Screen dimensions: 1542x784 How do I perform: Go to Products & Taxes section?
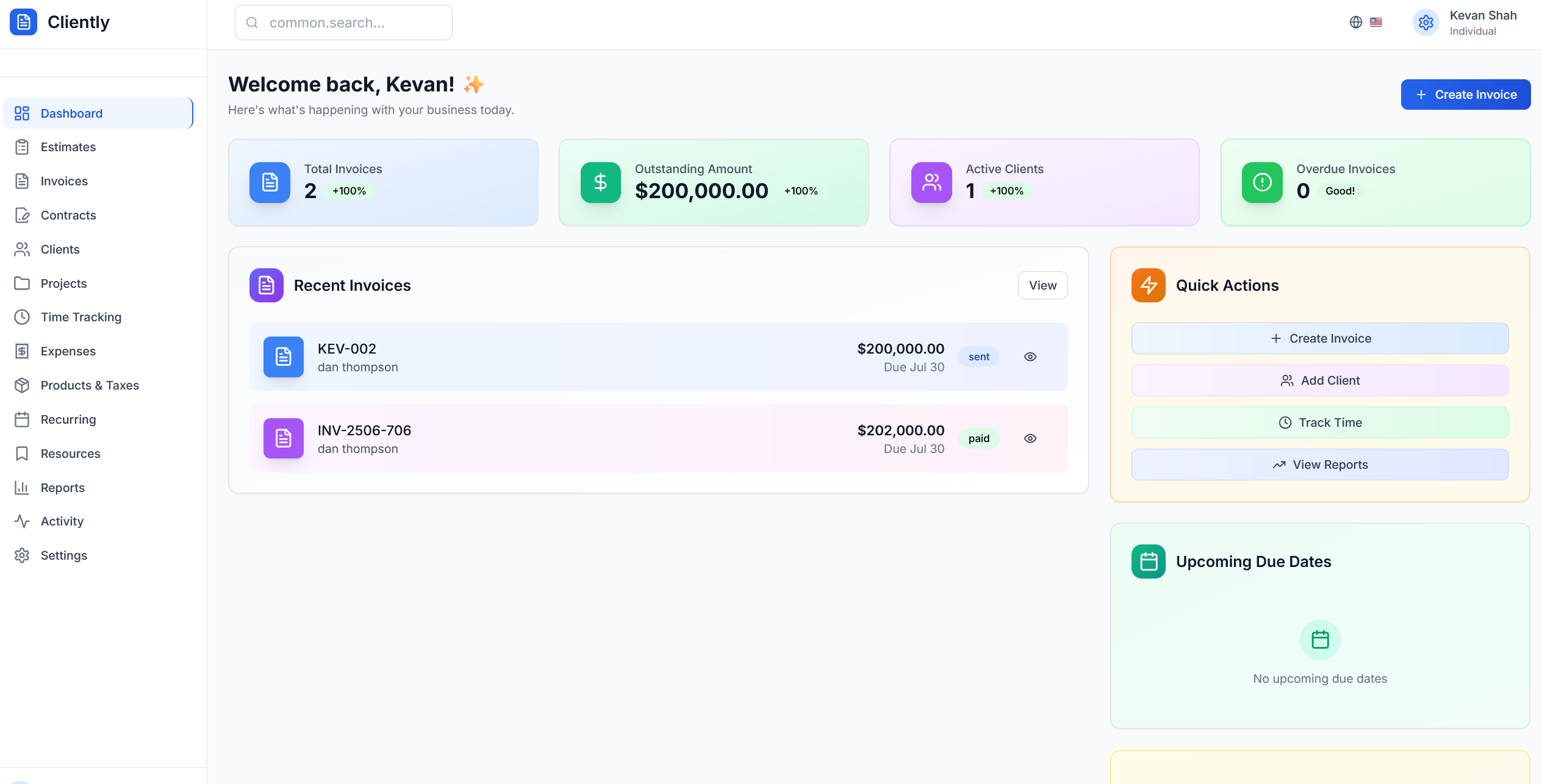(x=90, y=385)
